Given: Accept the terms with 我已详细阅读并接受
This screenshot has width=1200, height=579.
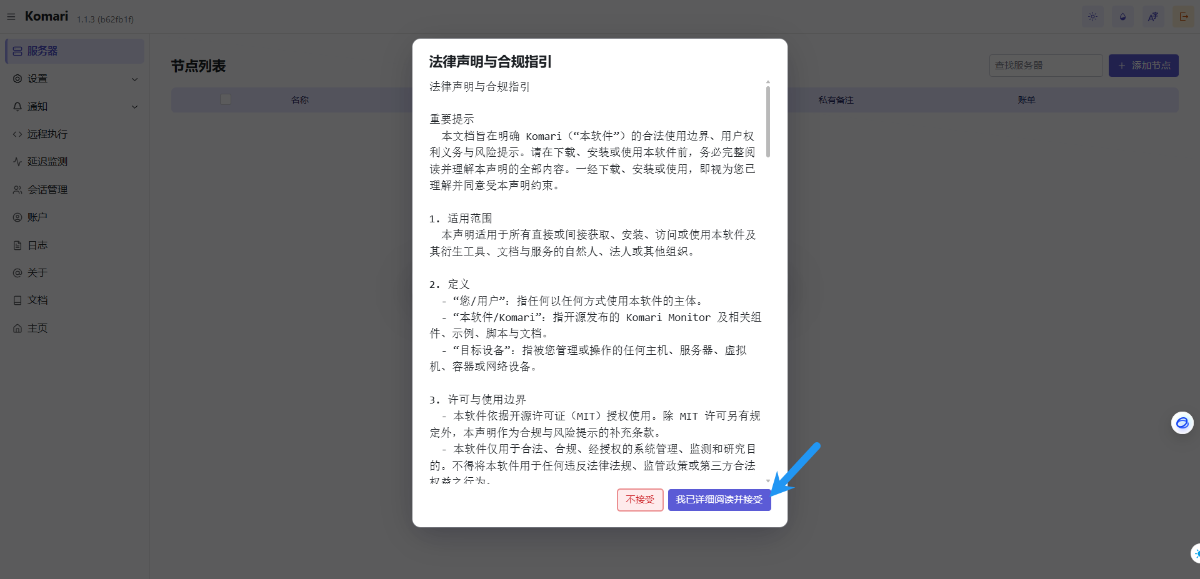Looking at the screenshot, I should click(x=719, y=499).
